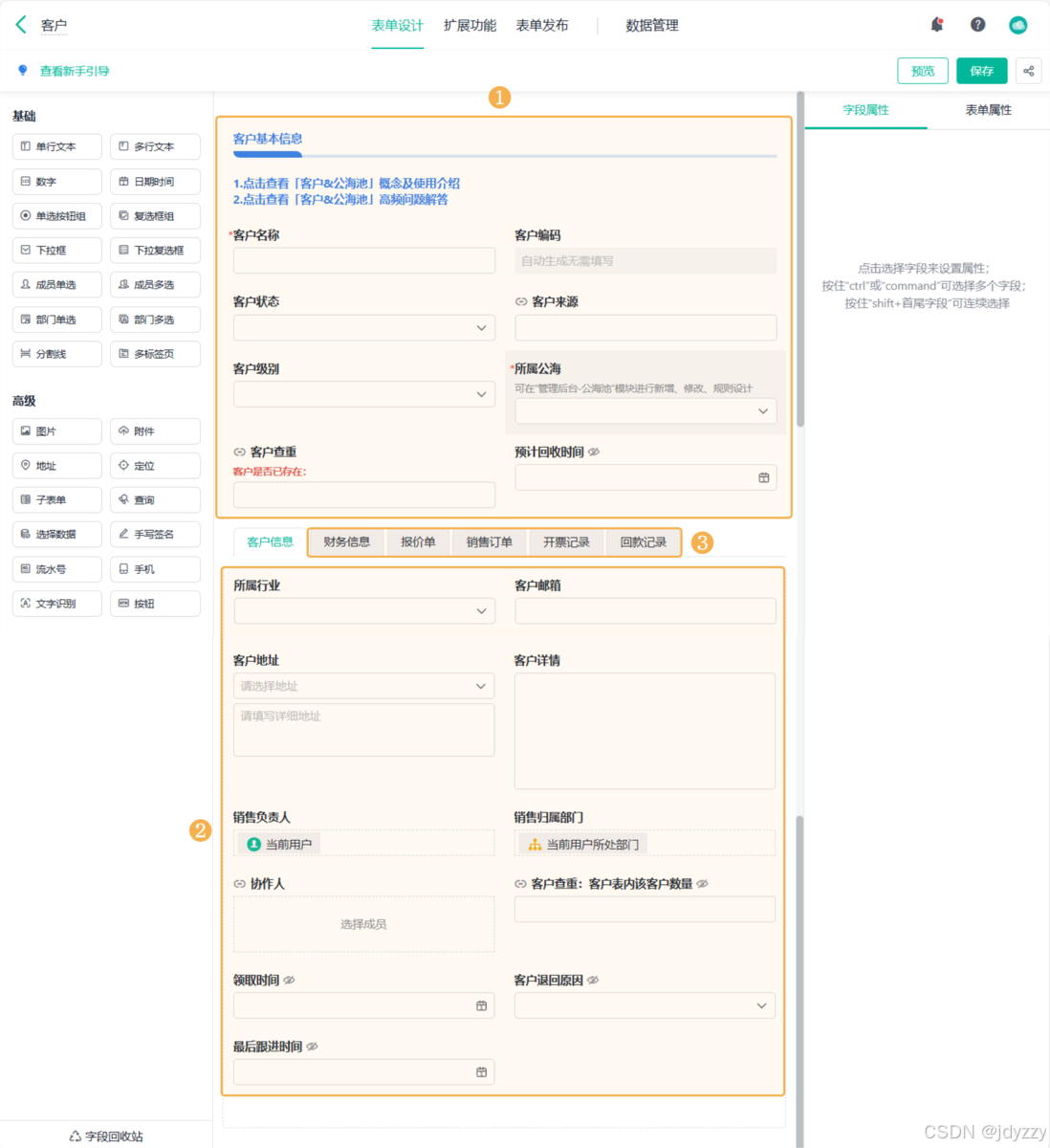The image size is (1050, 1148).
Task: Add a 查询 field
Action: click(155, 500)
